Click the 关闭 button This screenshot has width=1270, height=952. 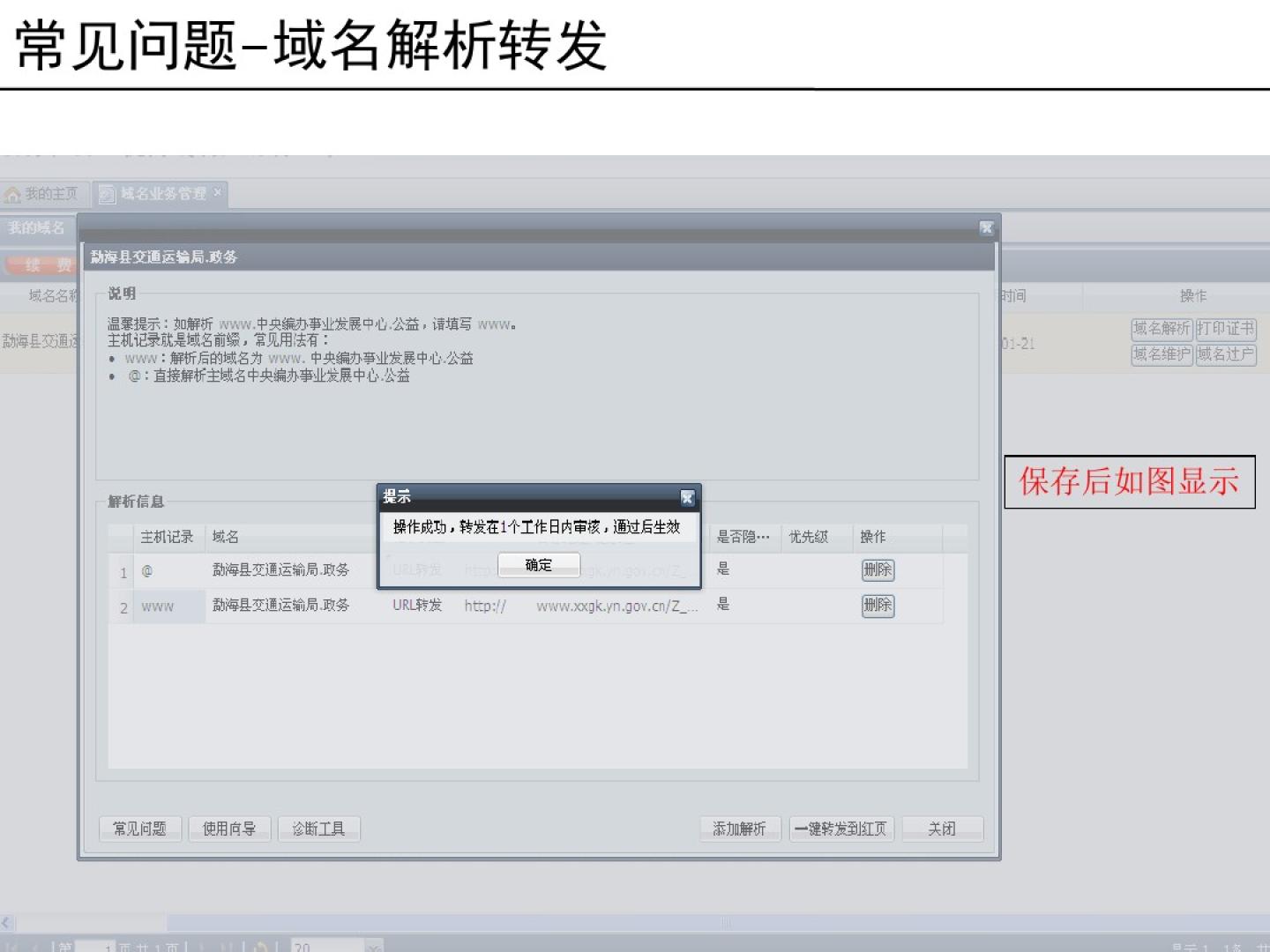click(942, 829)
